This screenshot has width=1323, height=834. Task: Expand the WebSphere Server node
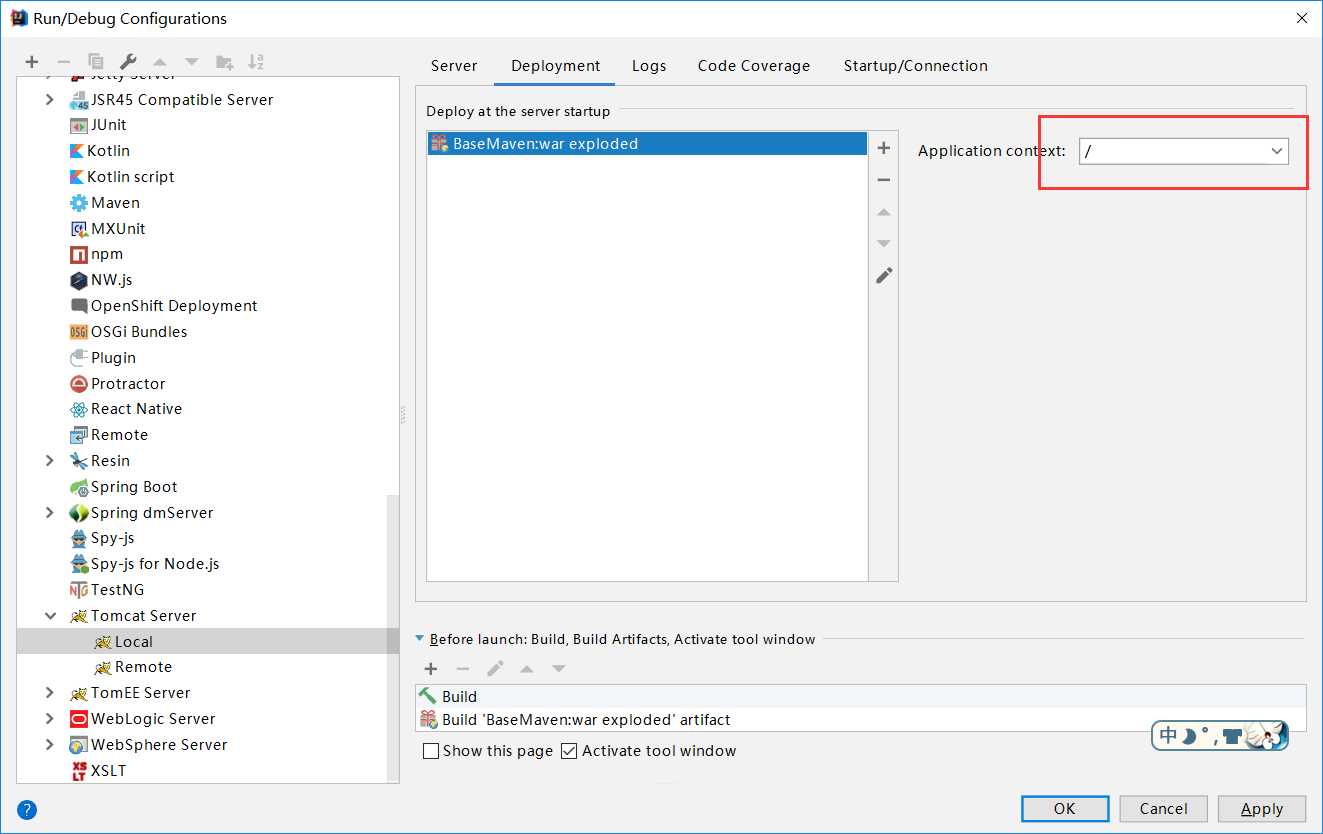point(50,745)
